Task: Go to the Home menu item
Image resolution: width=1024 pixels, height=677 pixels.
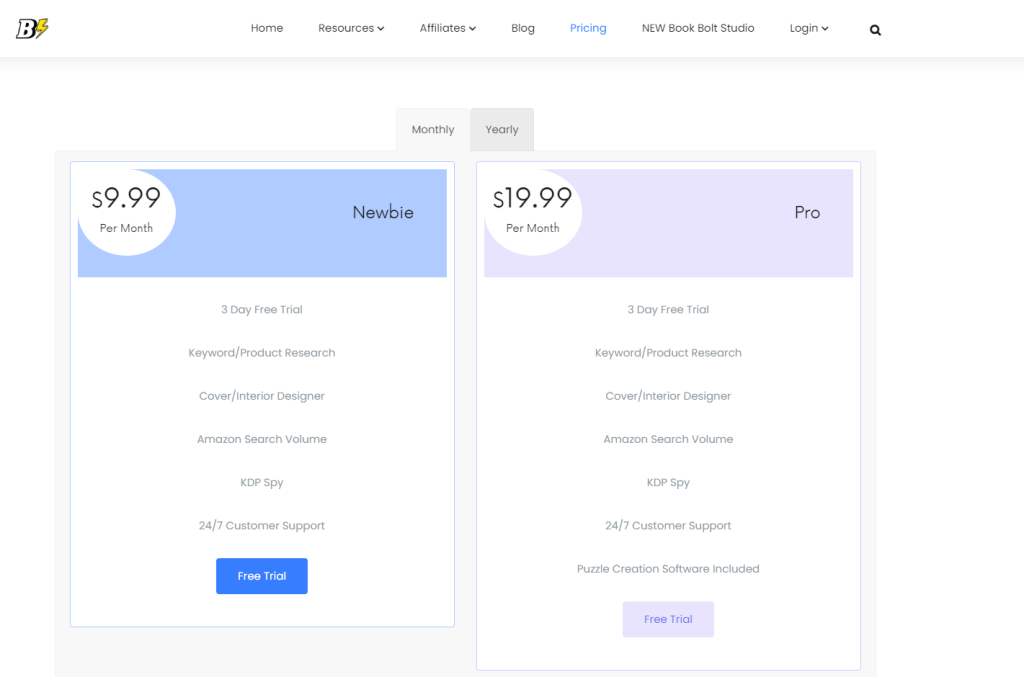Action: [266, 28]
